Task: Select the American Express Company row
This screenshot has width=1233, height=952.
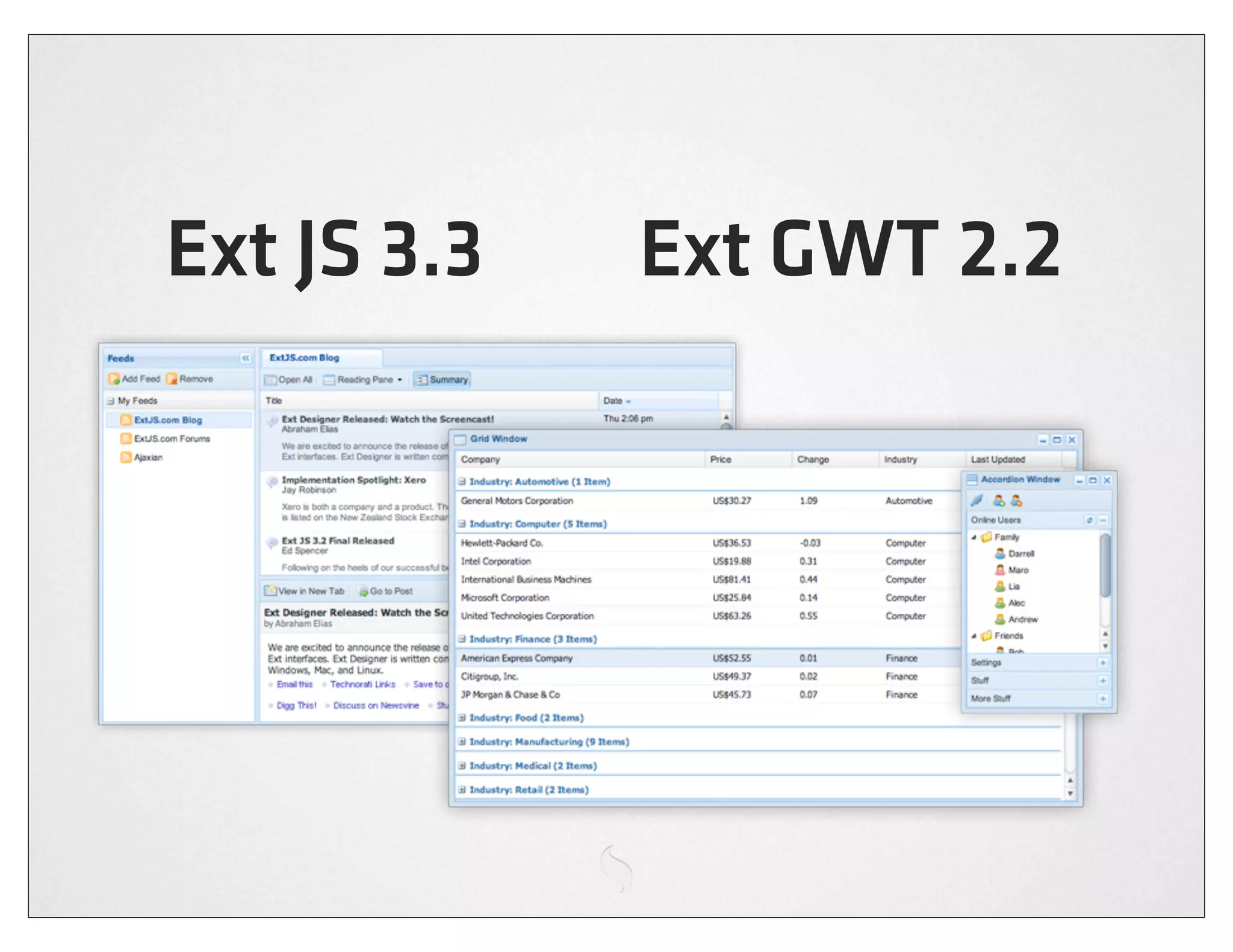Action: point(709,658)
